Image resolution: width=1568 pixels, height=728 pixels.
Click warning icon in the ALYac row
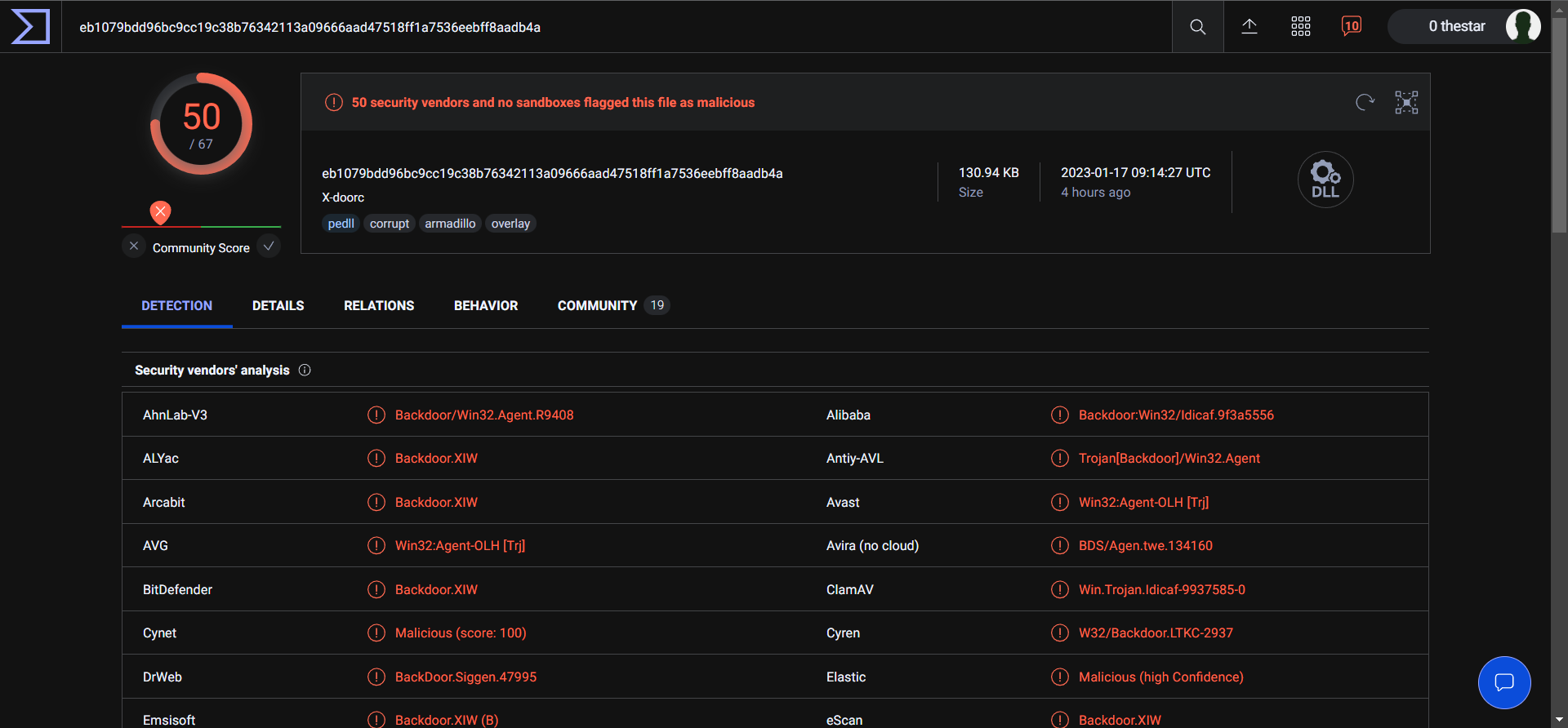click(x=376, y=458)
